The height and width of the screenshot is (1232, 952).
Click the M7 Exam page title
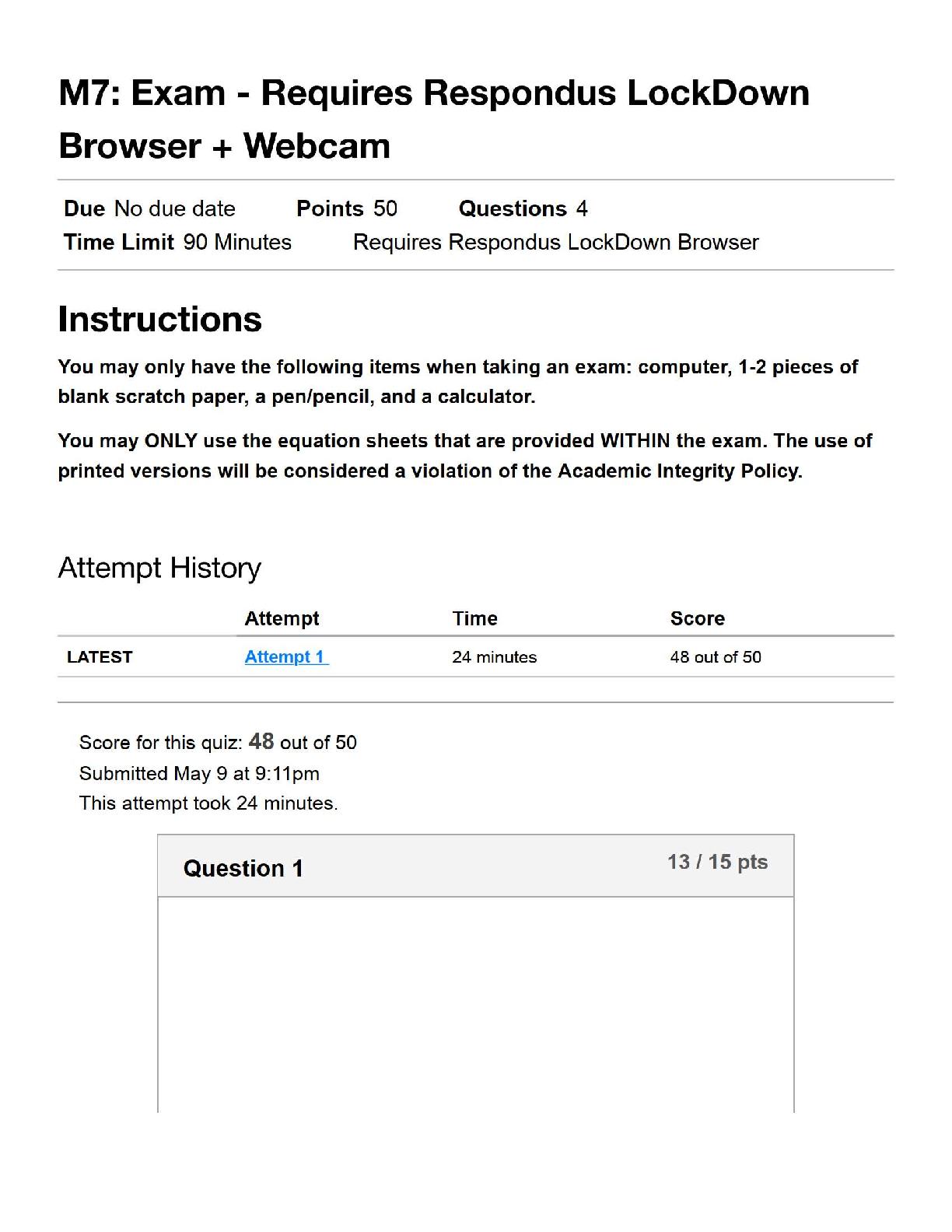434,119
